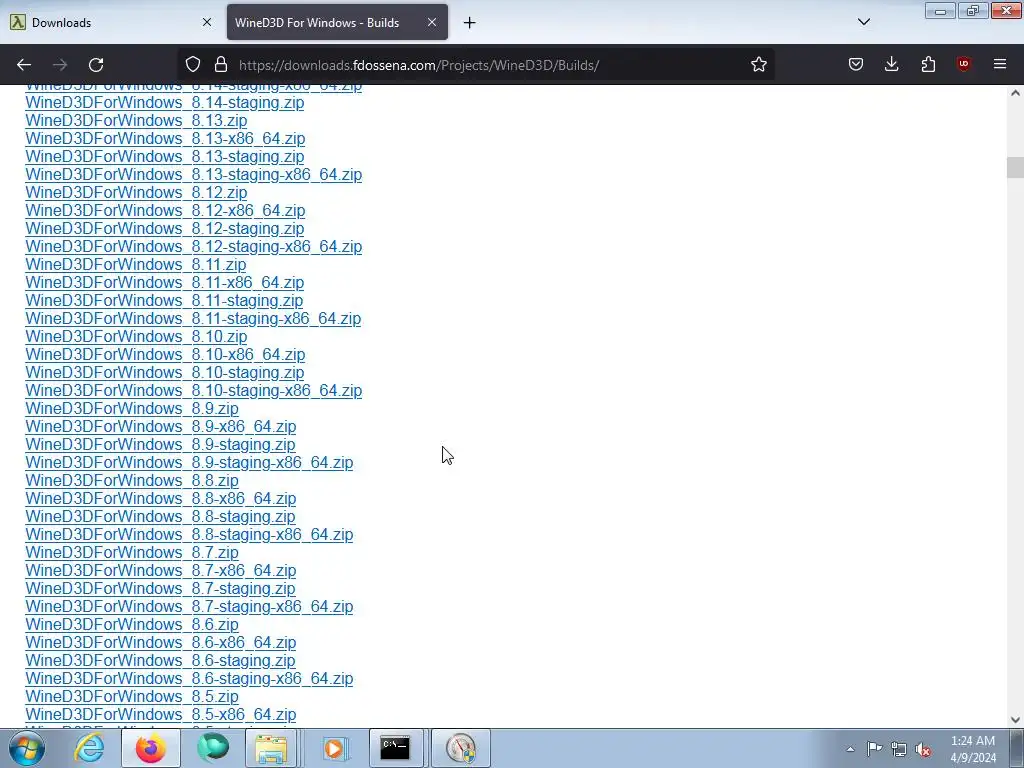Download WineD3DForWindows_8.9-x86_64.zip
This screenshot has height=768, width=1024.
coord(161,426)
